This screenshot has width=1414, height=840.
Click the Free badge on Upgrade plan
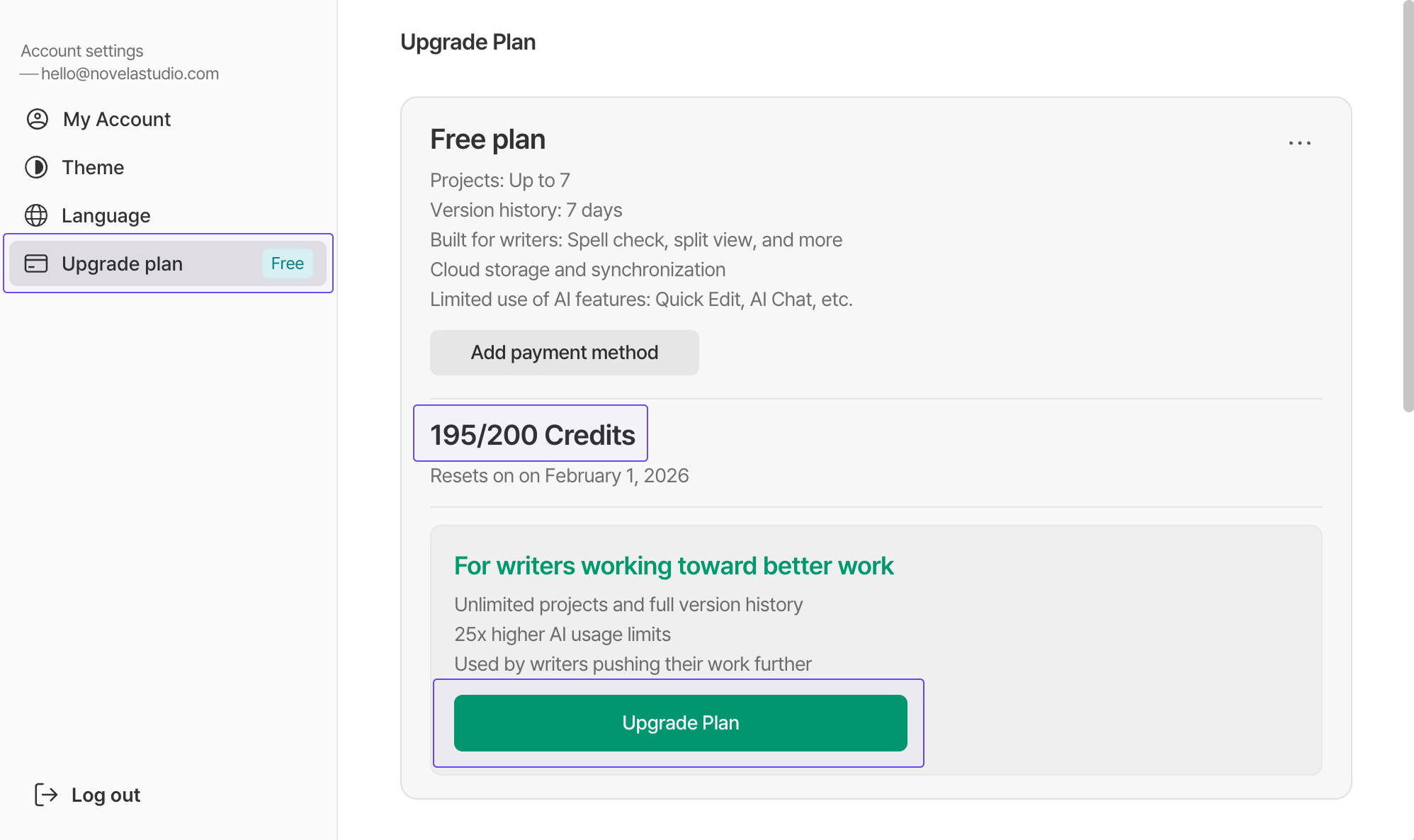(x=287, y=263)
